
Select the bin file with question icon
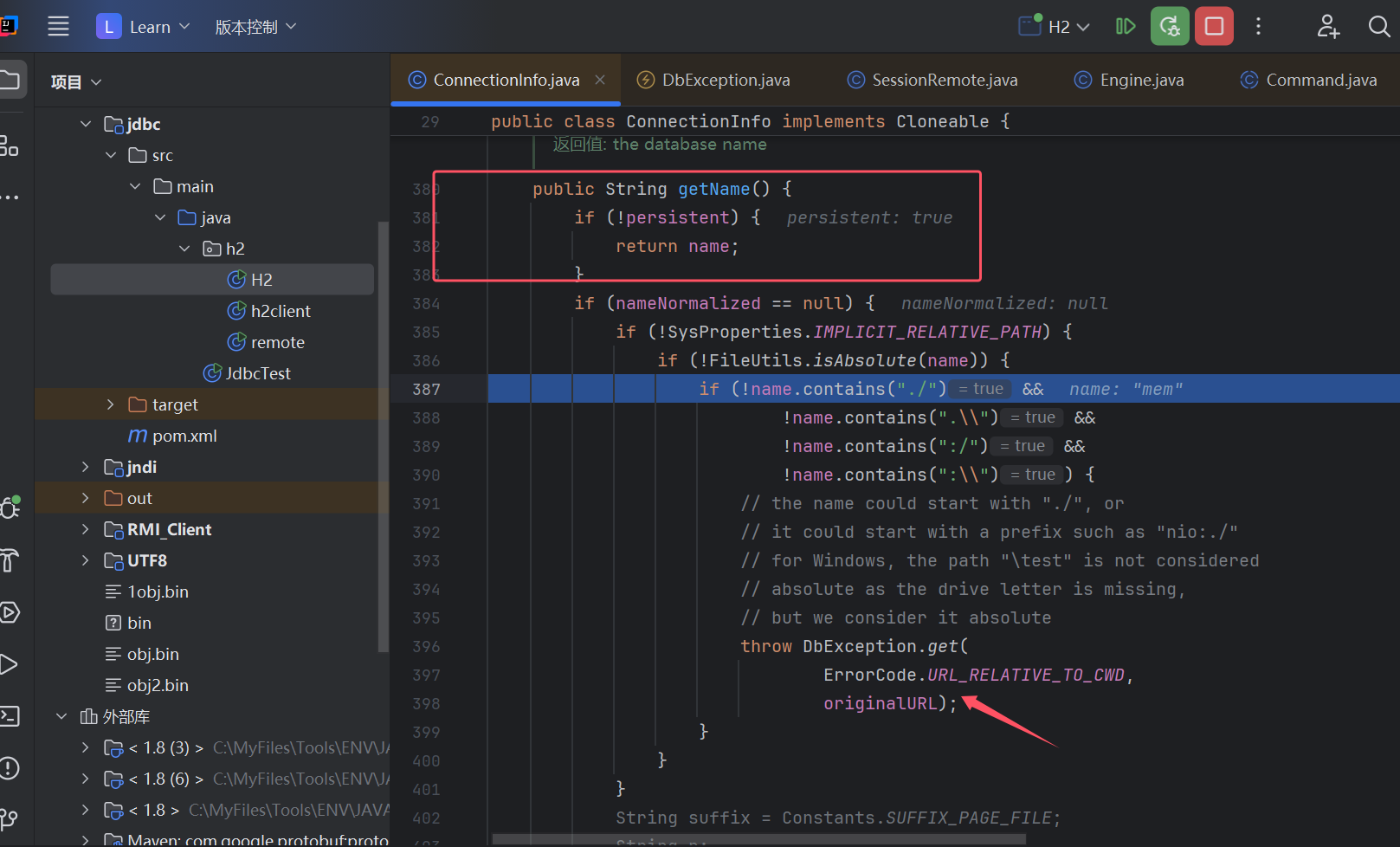[128, 623]
